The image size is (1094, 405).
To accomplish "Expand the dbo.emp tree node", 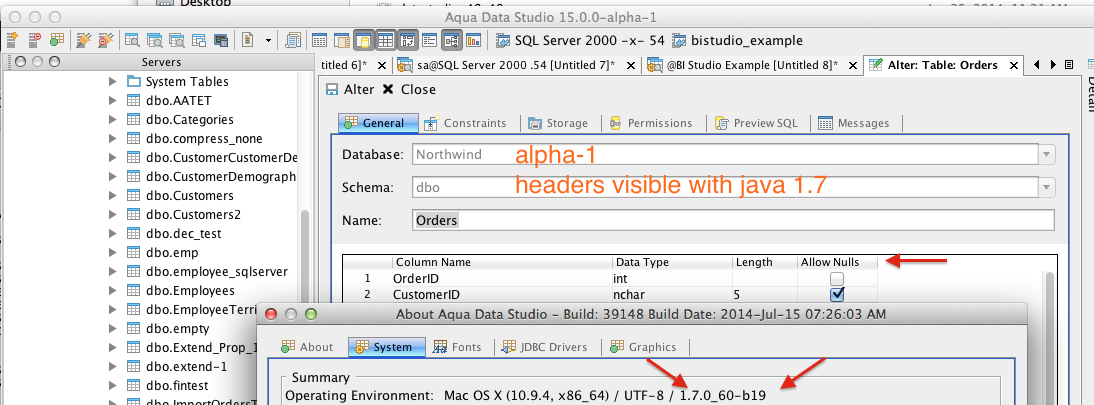I will tap(113, 253).
